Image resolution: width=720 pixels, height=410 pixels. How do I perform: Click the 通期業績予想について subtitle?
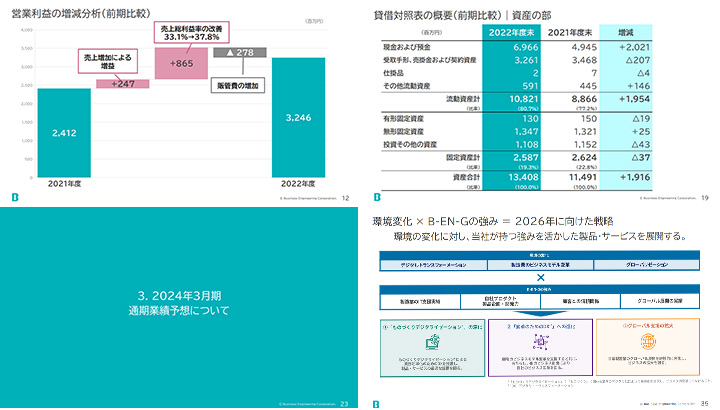pos(179,311)
